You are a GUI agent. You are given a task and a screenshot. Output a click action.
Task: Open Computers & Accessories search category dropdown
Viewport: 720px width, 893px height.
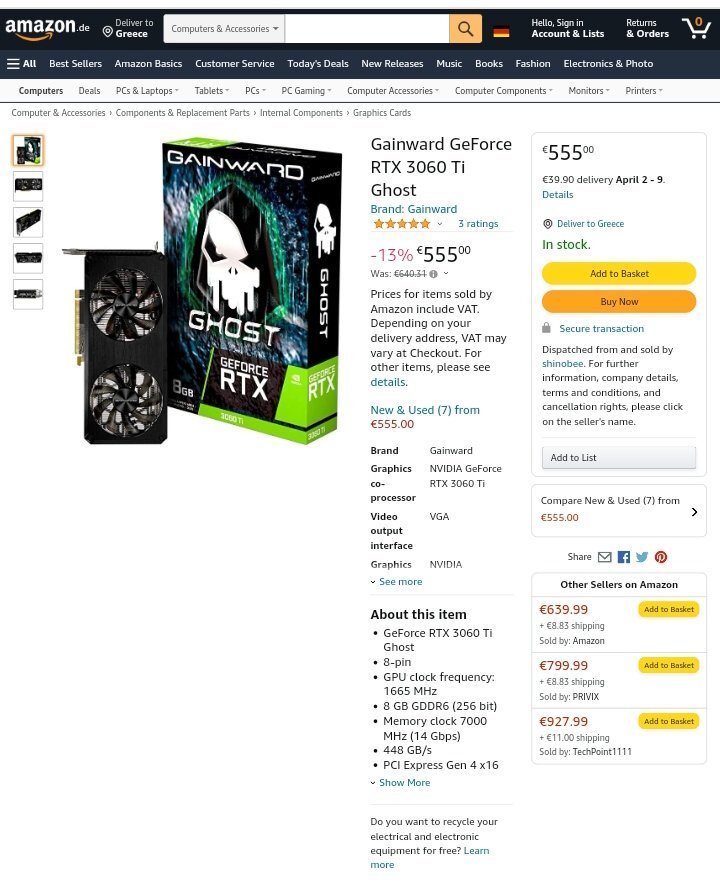coord(224,28)
